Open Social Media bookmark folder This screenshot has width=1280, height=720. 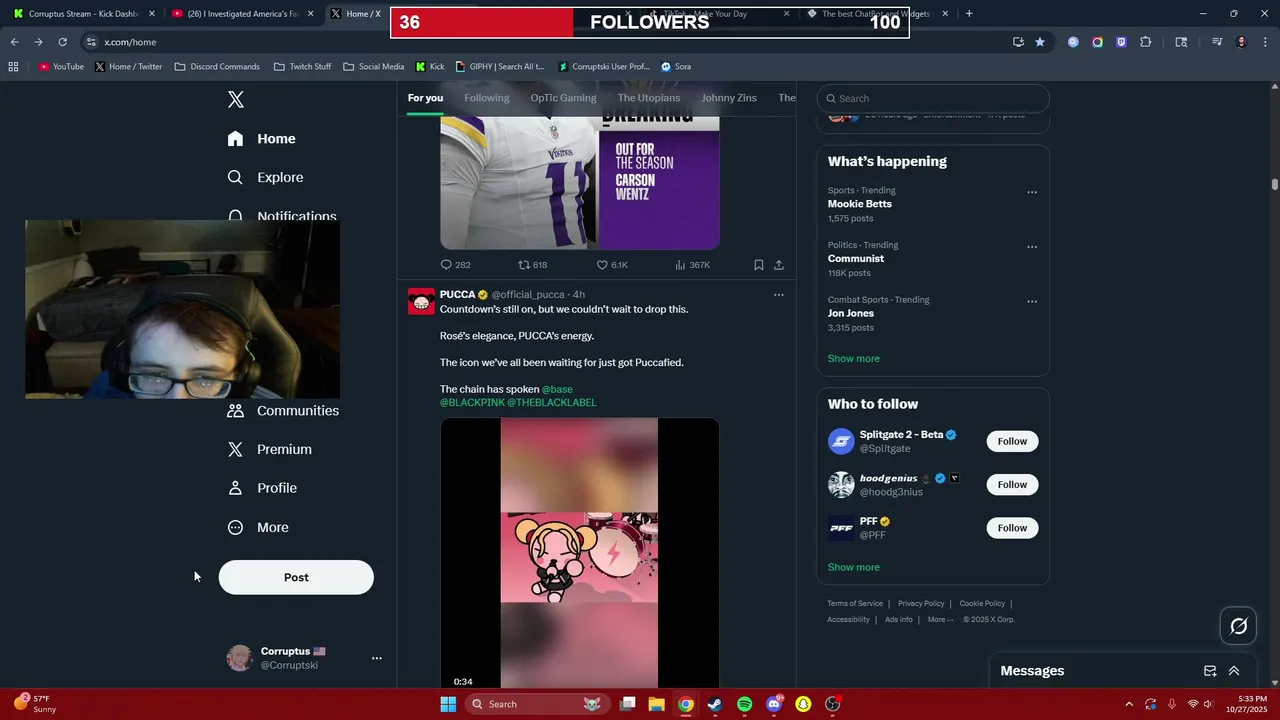pos(373,67)
